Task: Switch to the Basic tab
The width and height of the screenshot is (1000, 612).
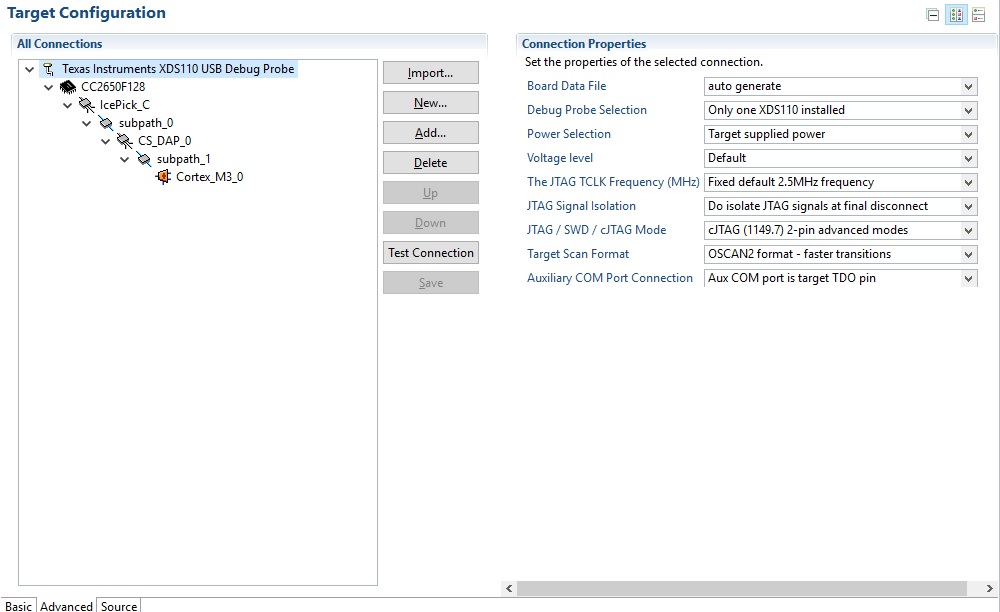Action: [x=18, y=605]
